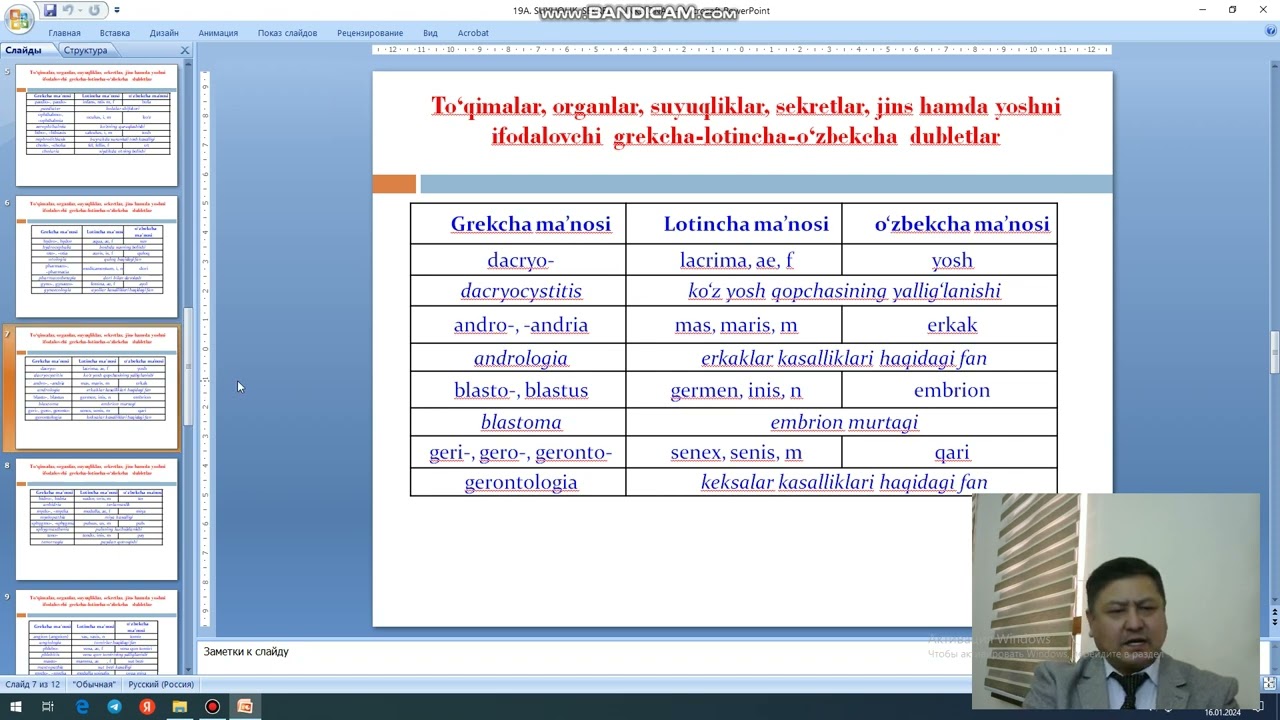Click the dacryocystitis cell
Image resolution: width=1280 pixels, height=720 pixels.
coord(518,291)
